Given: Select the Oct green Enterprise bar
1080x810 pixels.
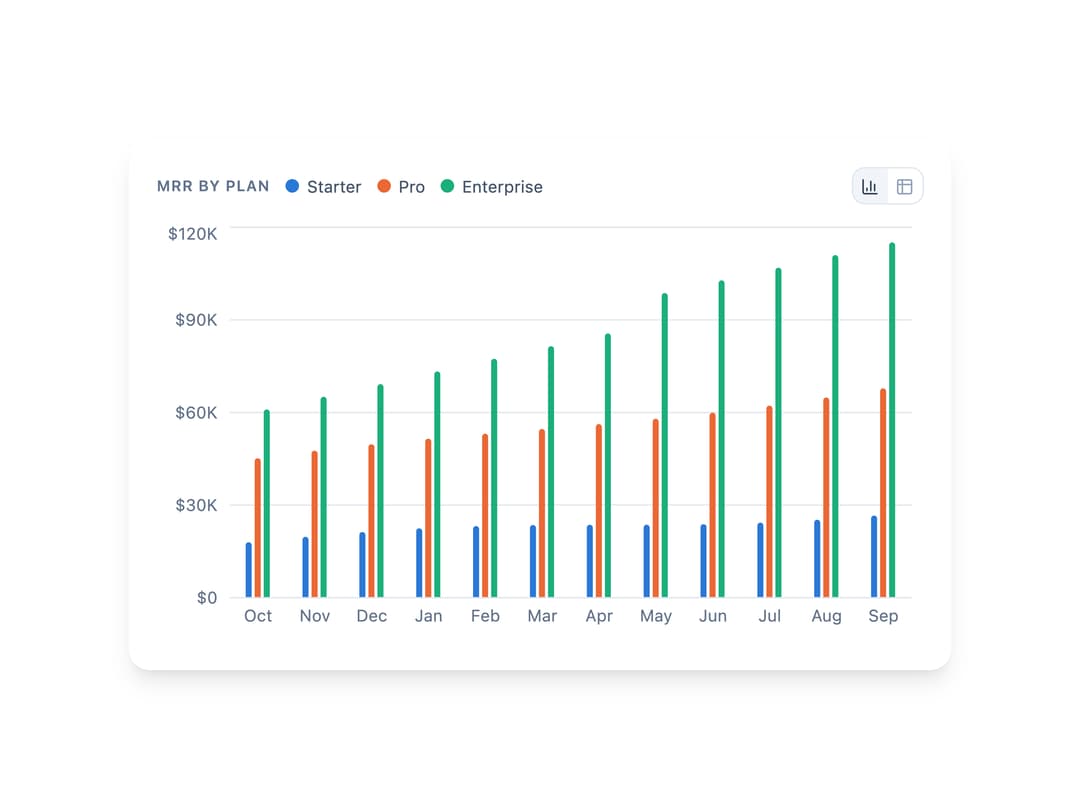Looking at the screenshot, I should click(267, 503).
